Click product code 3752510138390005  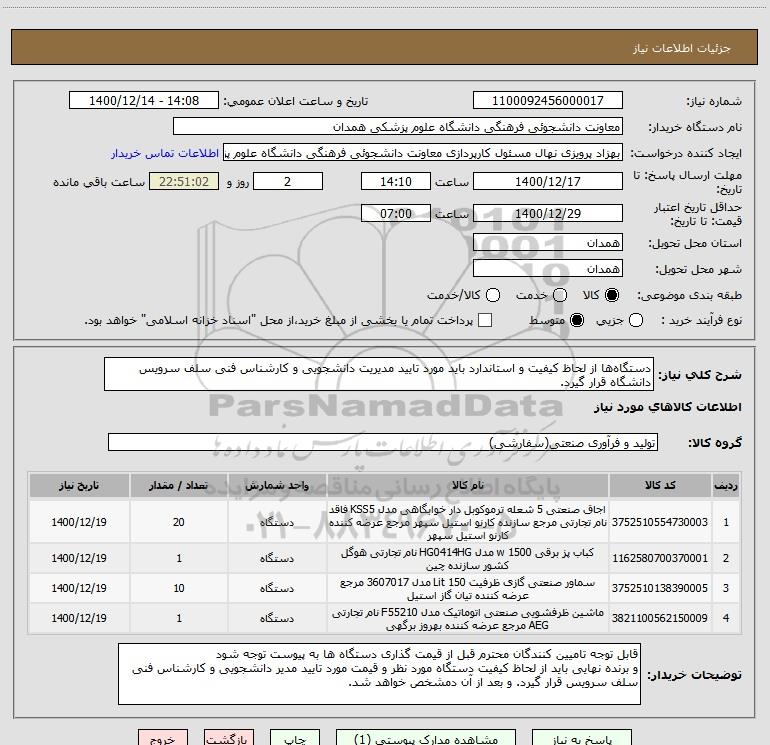660,588
